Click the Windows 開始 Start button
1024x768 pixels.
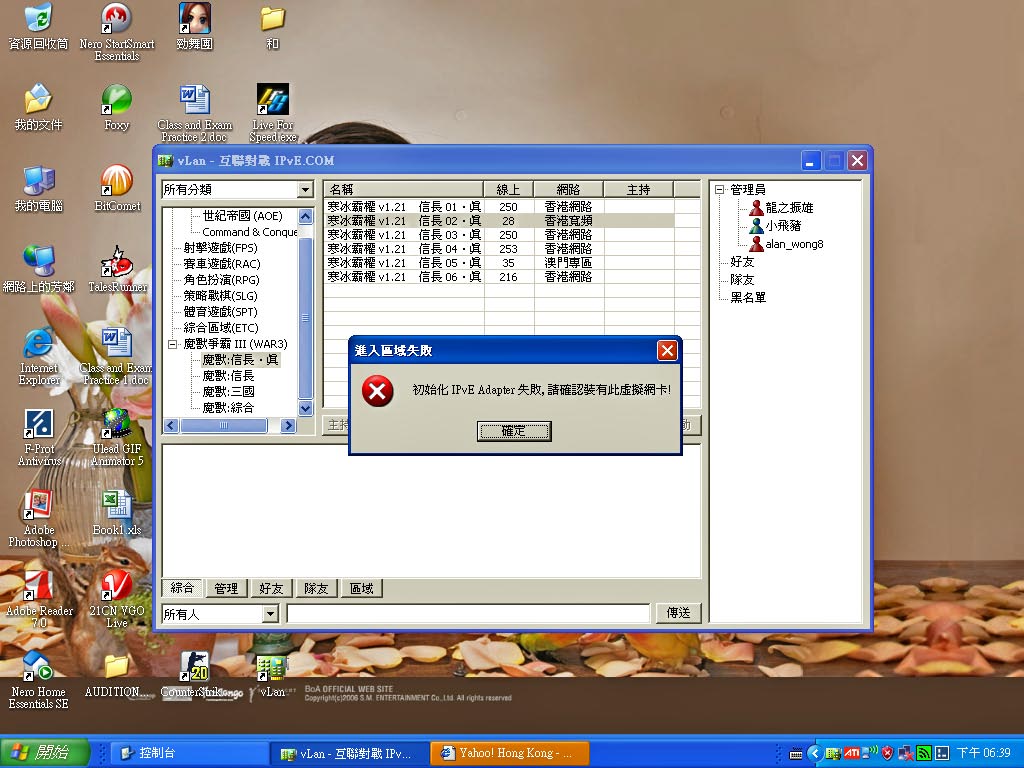44,753
